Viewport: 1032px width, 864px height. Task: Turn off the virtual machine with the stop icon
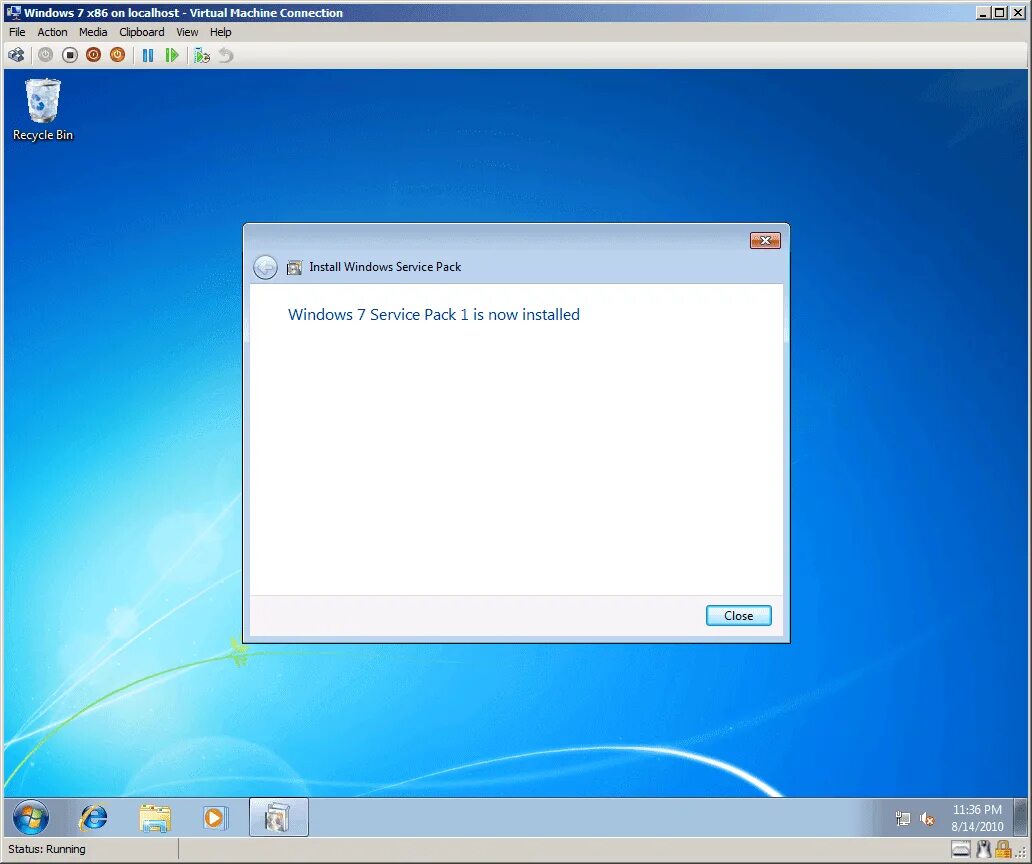pyautogui.click(x=70, y=55)
